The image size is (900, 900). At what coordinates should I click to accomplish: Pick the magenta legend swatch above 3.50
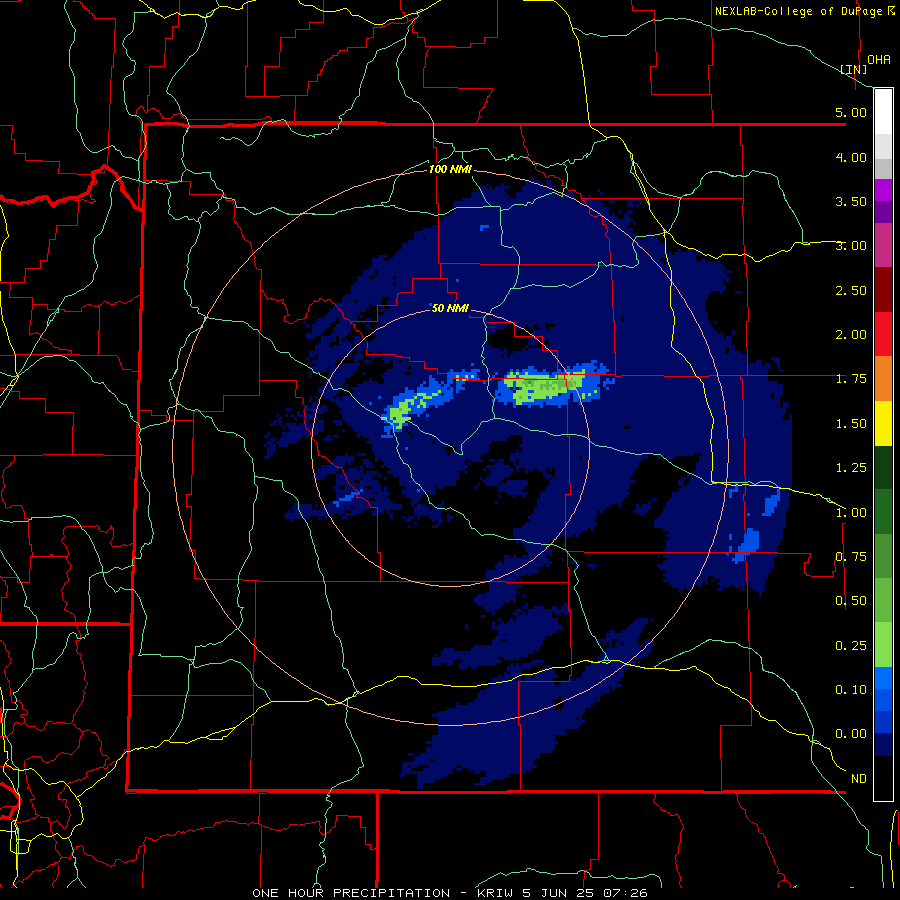[x=883, y=190]
